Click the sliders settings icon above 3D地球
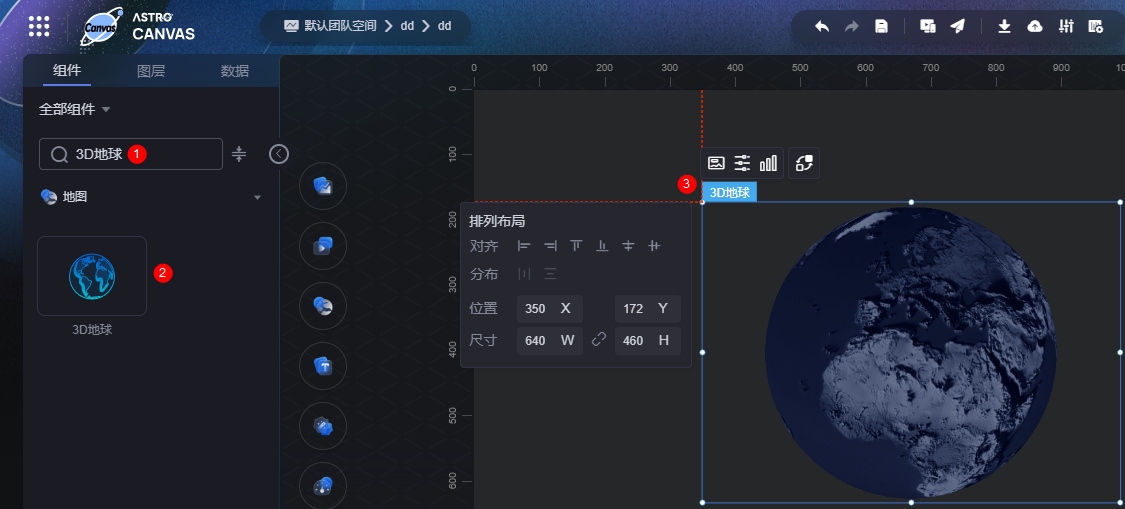The image size is (1125, 509). pos(742,163)
